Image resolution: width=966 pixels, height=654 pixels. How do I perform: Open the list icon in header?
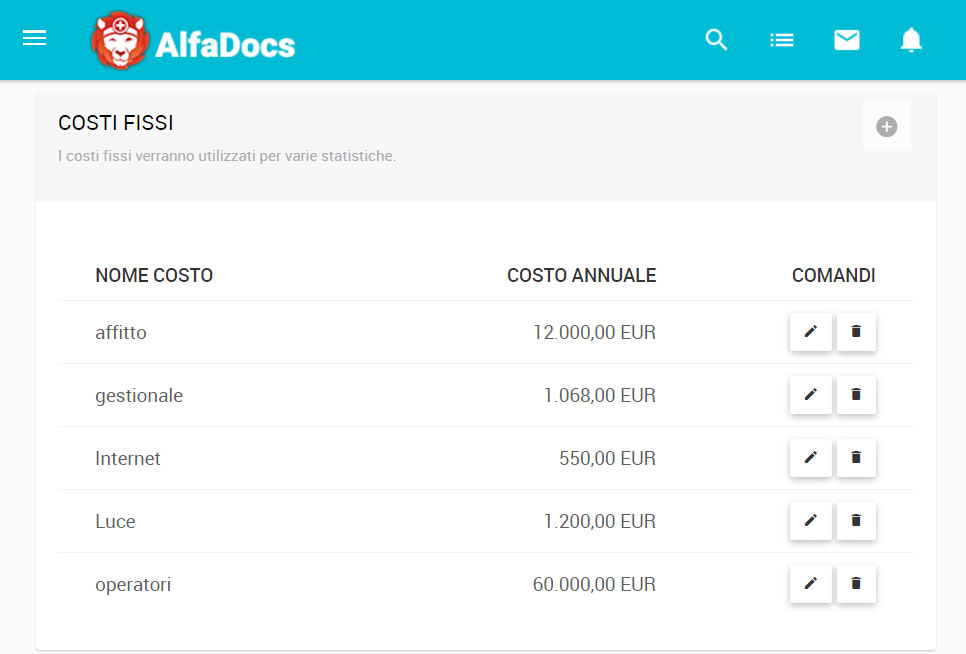tap(782, 41)
